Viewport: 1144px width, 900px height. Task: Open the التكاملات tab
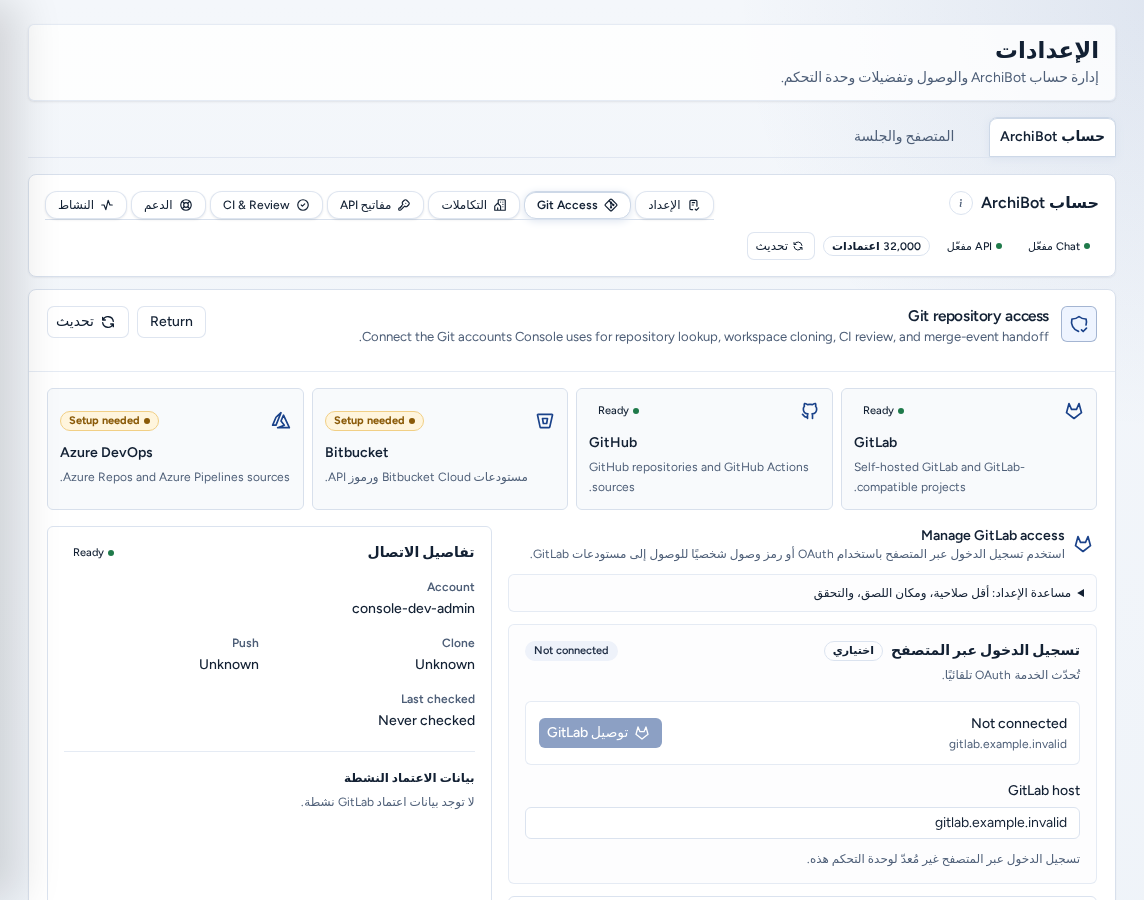coord(474,205)
